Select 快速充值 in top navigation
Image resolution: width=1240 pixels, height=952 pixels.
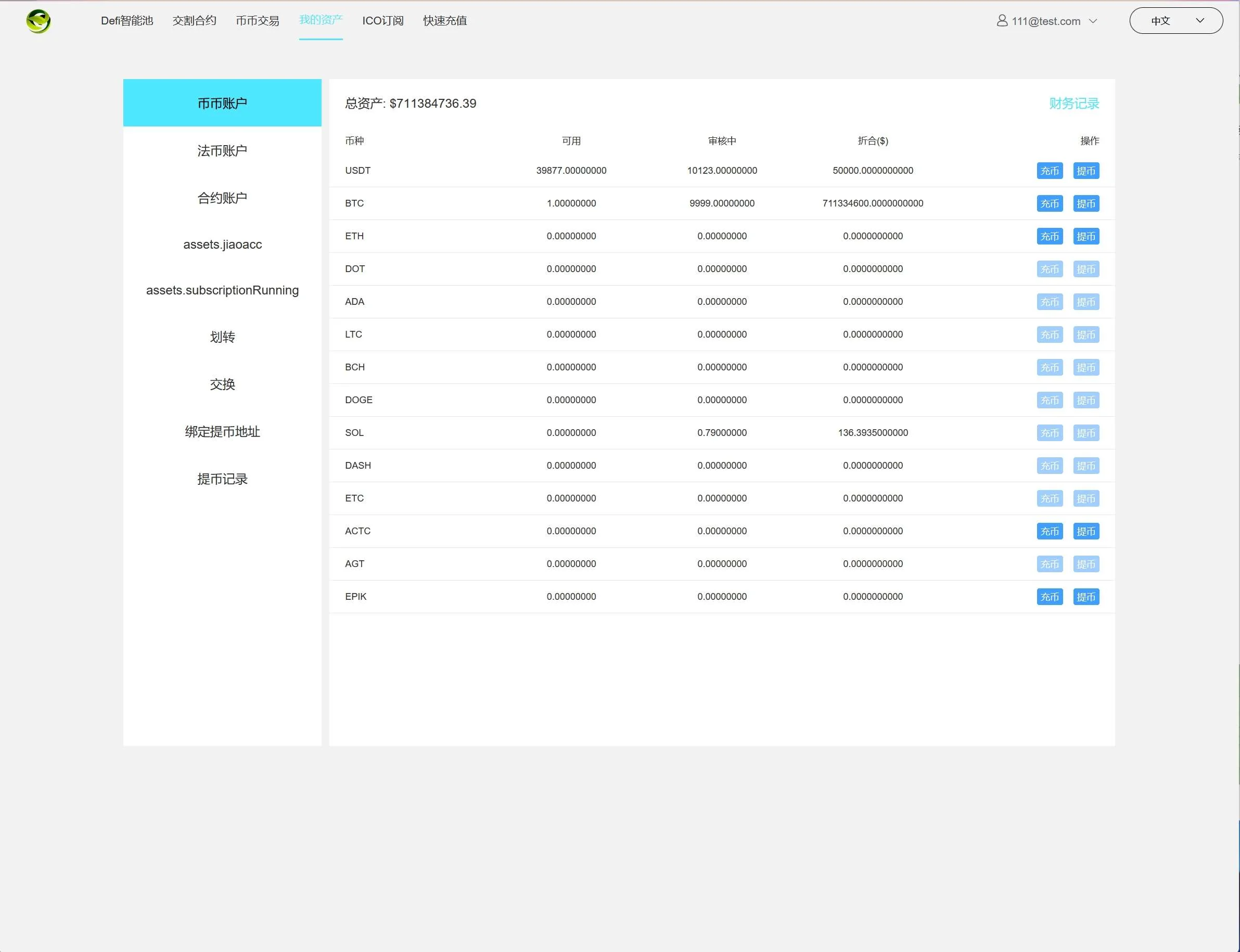tap(445, 21)
